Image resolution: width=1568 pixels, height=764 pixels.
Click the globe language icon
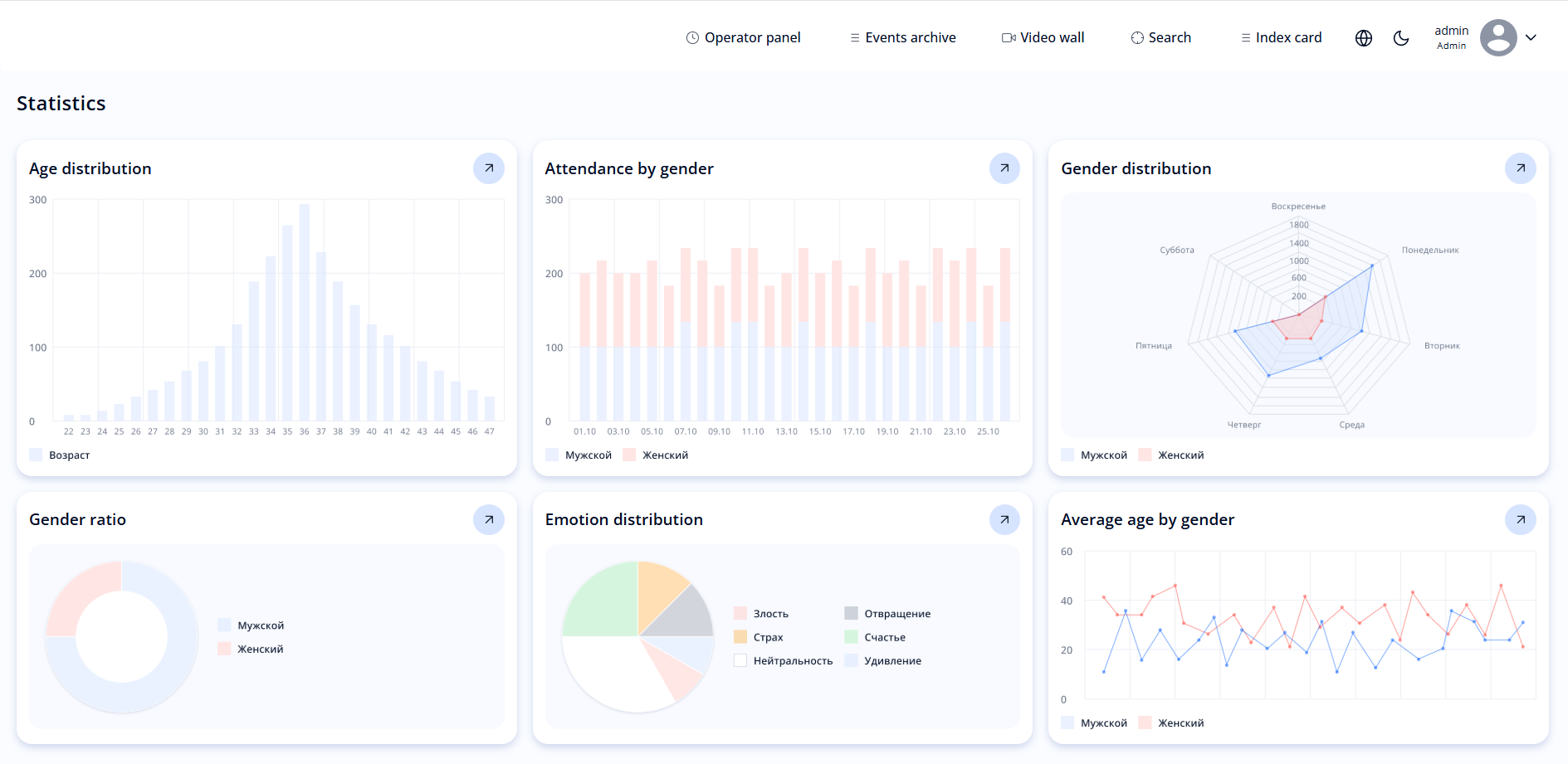coord(1364,38)
